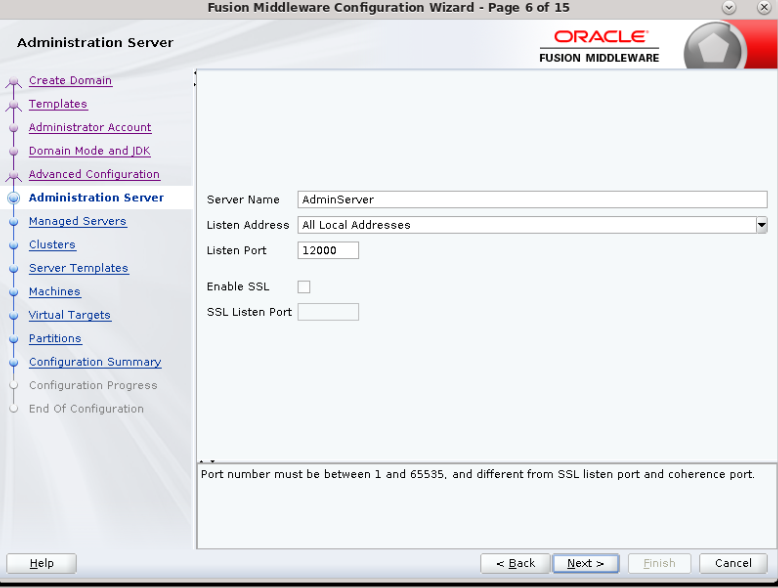Click the Configuration Summary step bullet icon
The image size is (778, 588).
point(13,362)
